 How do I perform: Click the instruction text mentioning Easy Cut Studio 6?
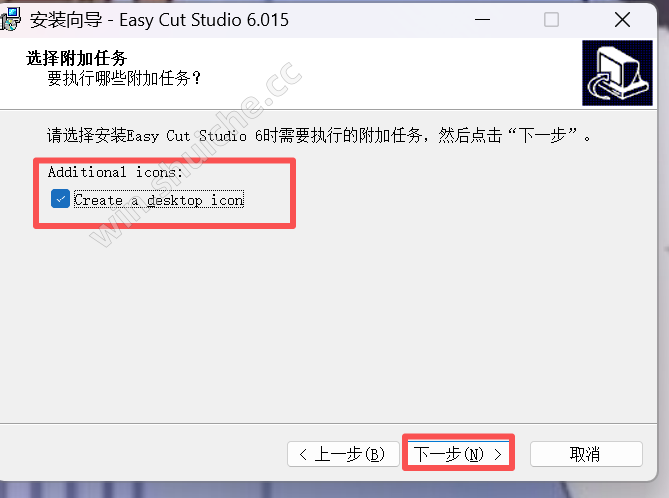click(319, 135)
